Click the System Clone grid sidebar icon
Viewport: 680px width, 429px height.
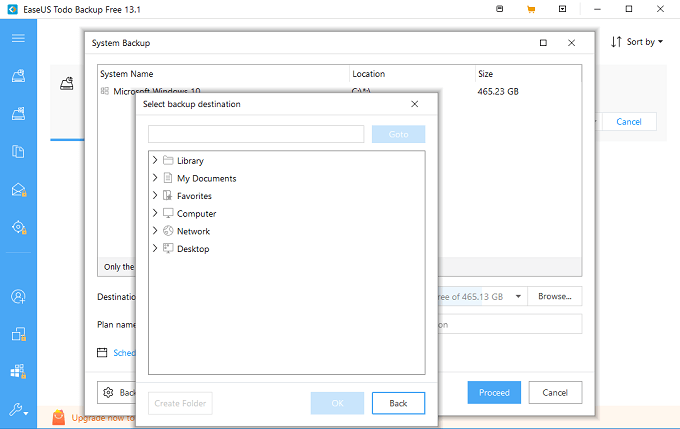(x=18, y=371)
